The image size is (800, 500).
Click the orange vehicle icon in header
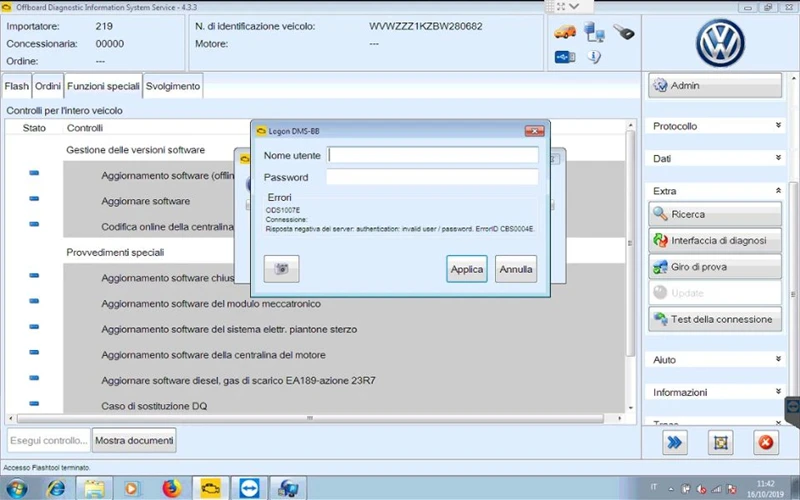tap(565, 33)
